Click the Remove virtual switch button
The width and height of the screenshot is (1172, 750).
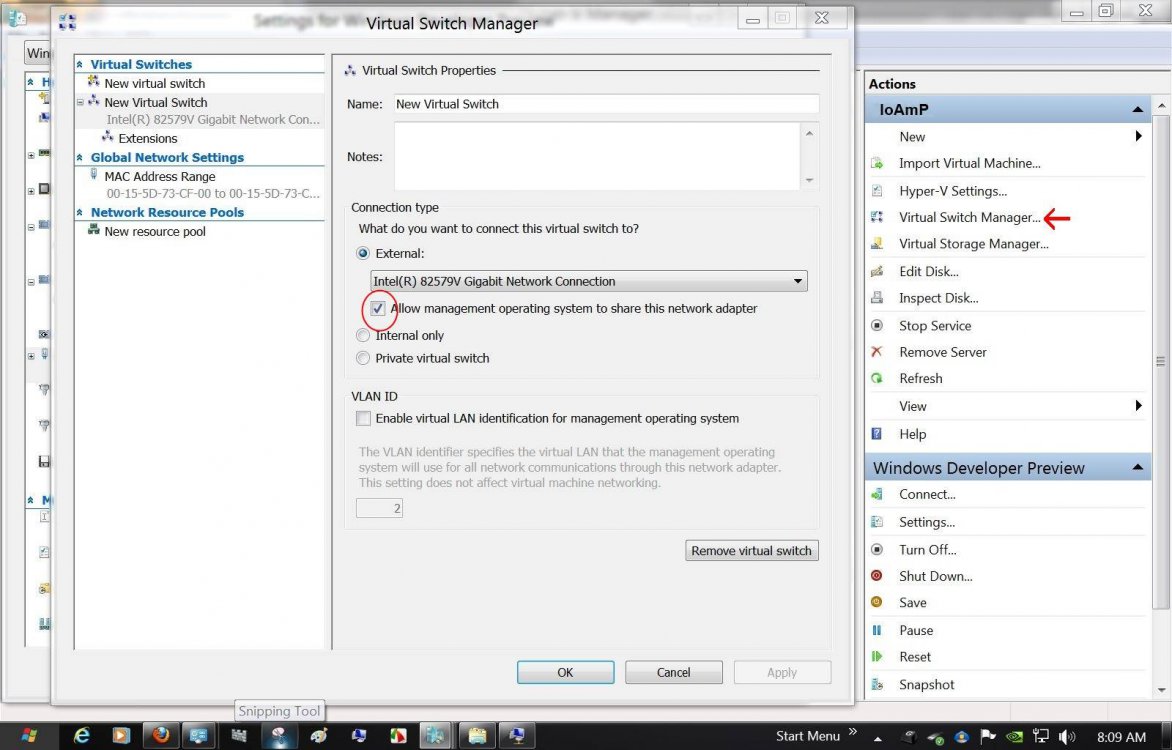pos(751,551)
